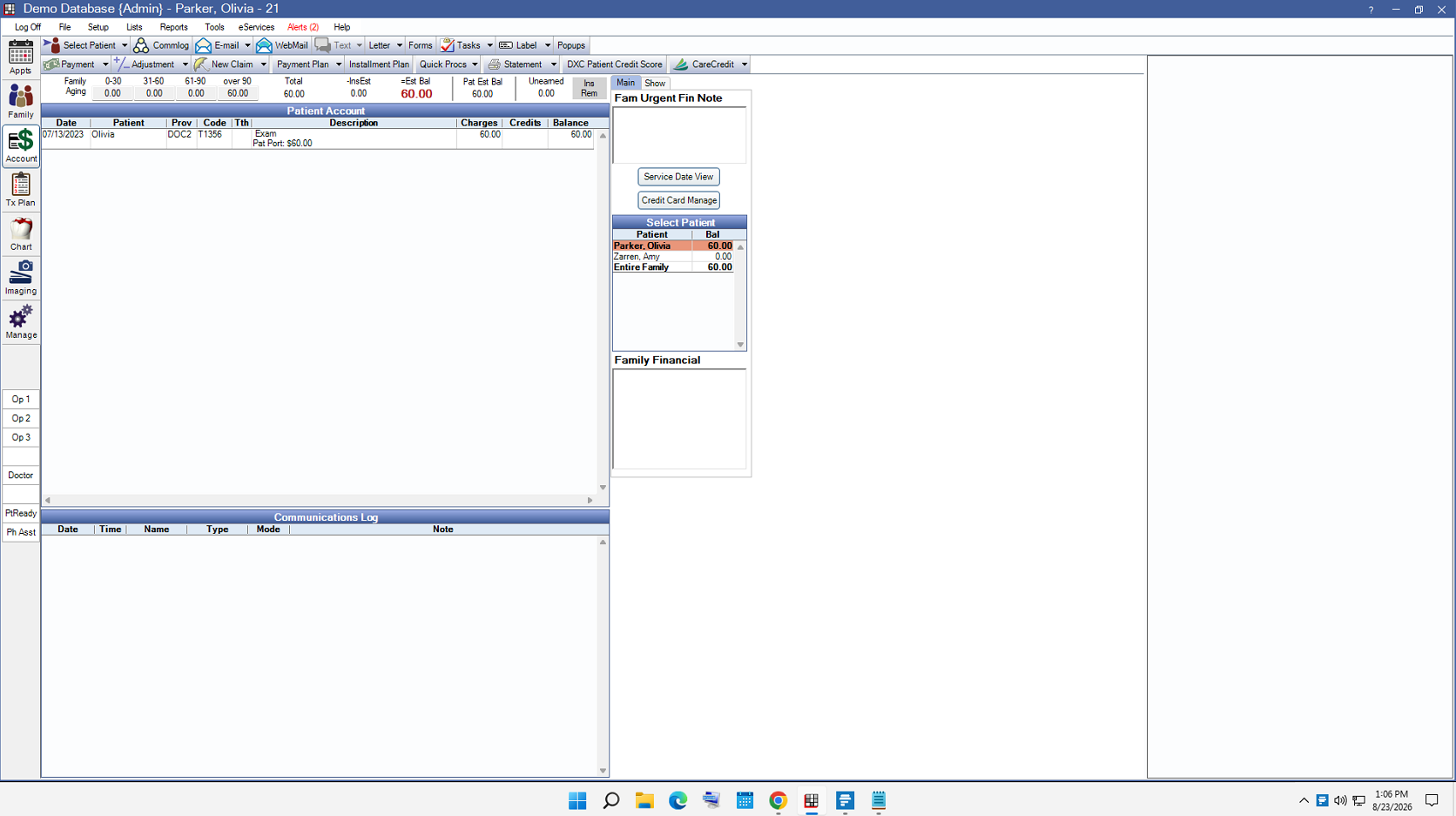This screenshot has height=816, width=1456.
Task: Expand the E-mail dropdown arrow
Action: (247, 45)
